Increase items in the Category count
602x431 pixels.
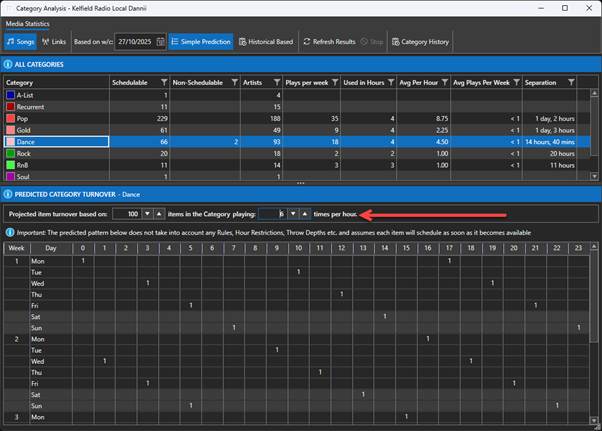pyautogui.click(x=159, y=214)
